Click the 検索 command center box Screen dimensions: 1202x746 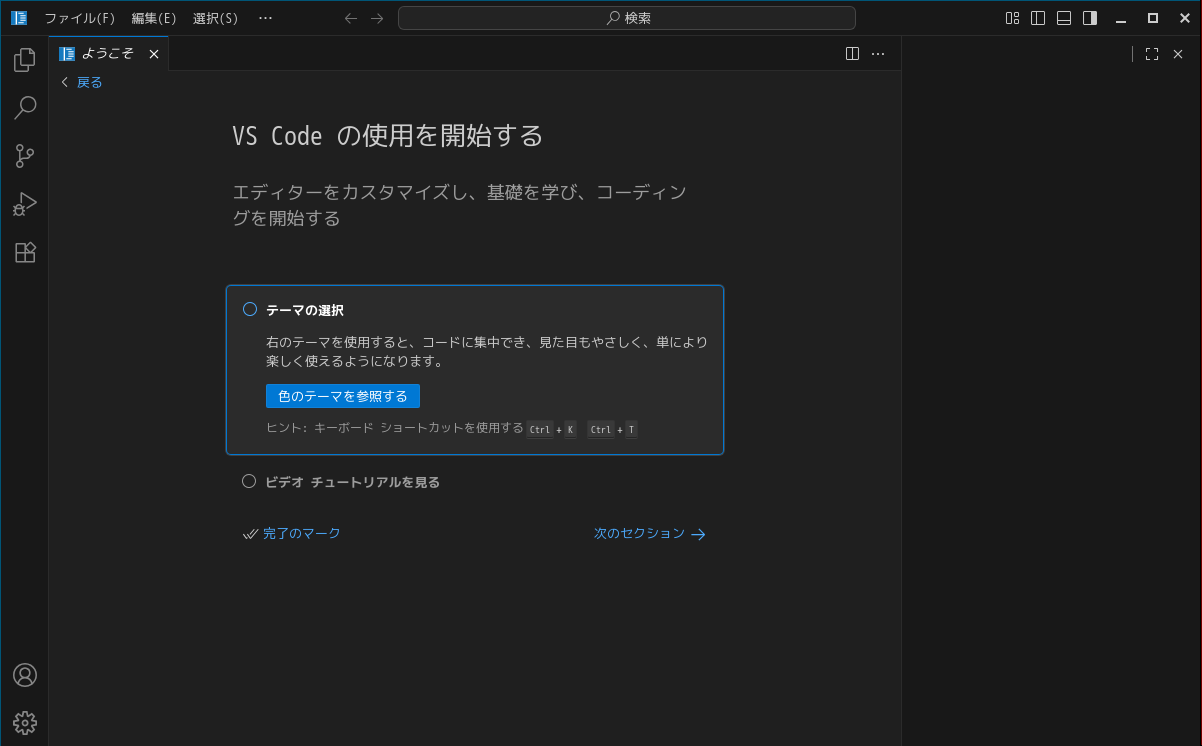(627, 18)
